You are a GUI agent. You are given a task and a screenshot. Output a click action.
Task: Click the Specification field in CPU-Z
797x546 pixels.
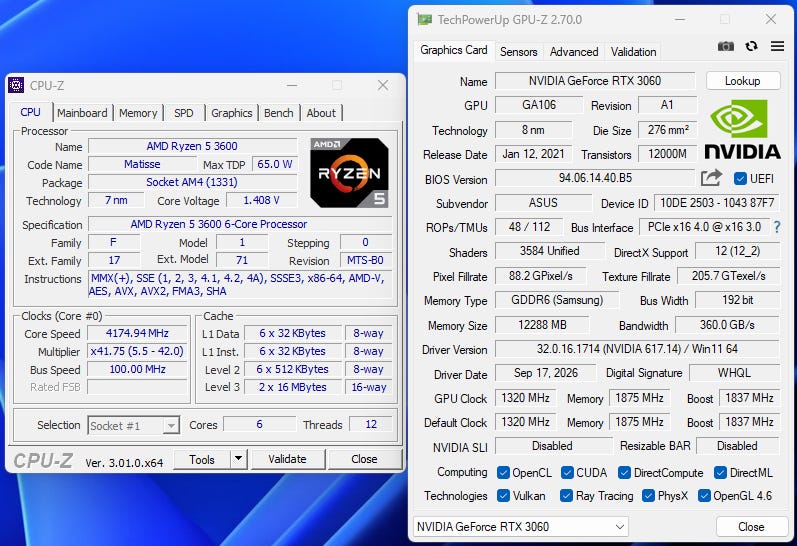[x=240, y=224]
